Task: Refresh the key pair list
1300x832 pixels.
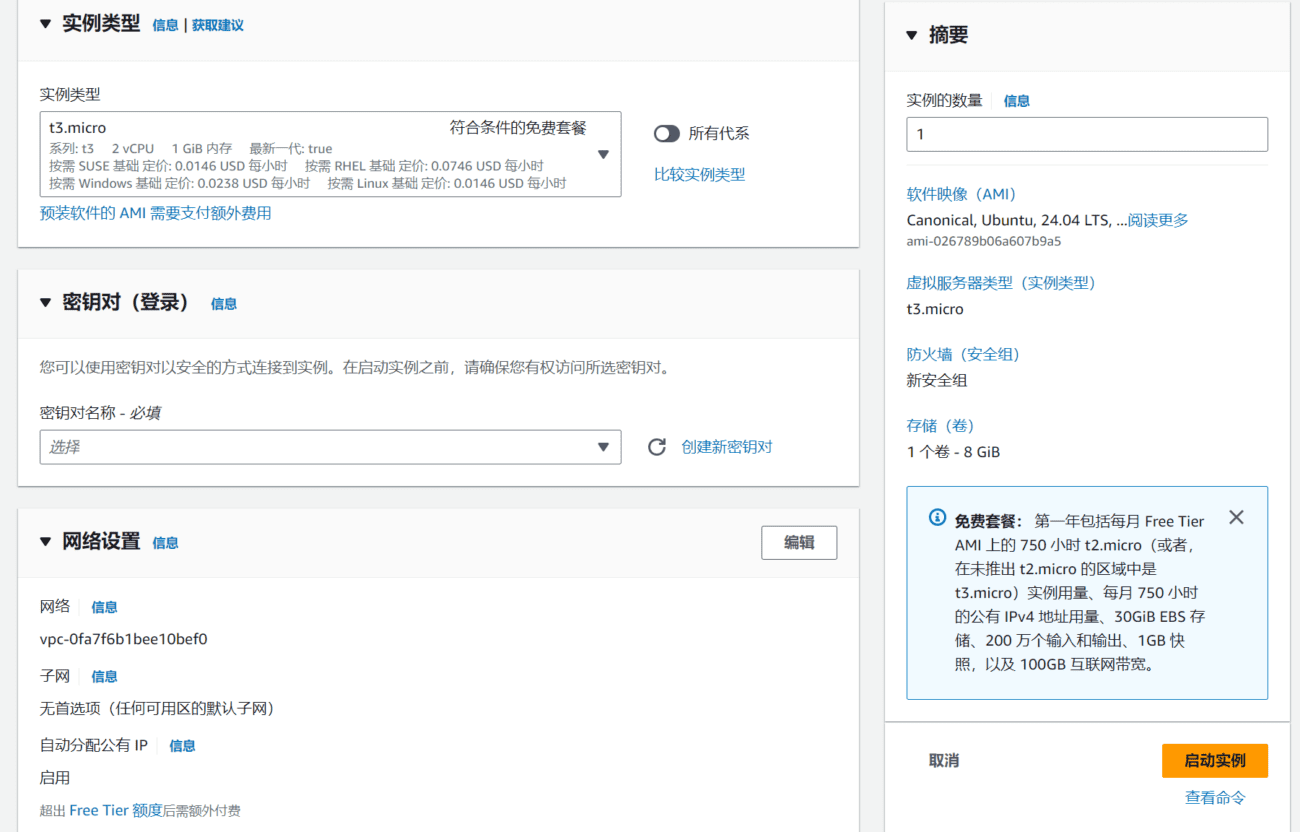Action: coord(657,446)
